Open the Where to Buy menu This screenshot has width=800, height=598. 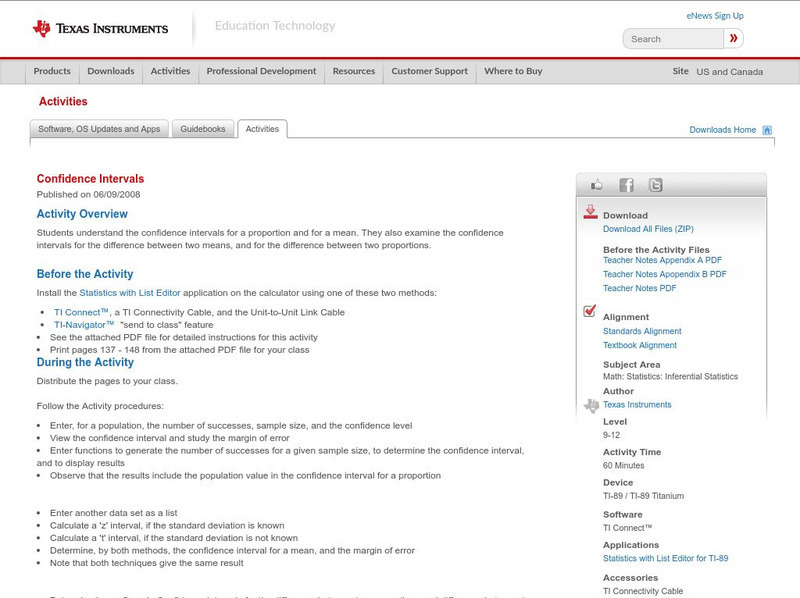tap(513, 71)
